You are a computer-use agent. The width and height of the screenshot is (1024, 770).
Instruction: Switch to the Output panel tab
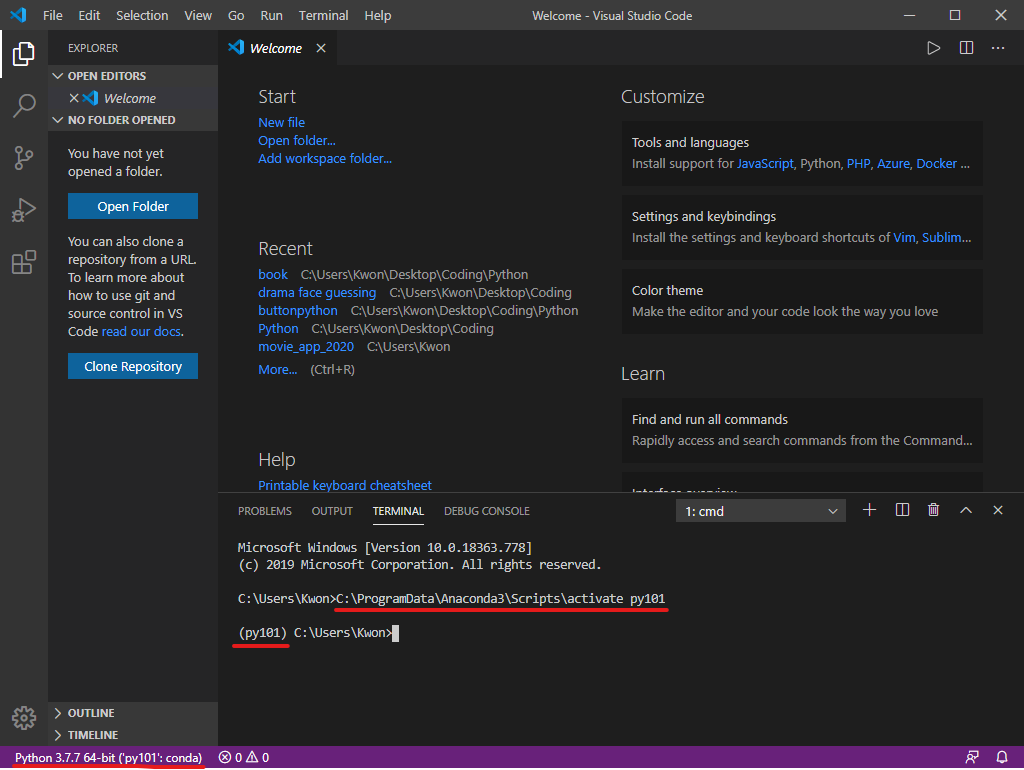(332, 511)
